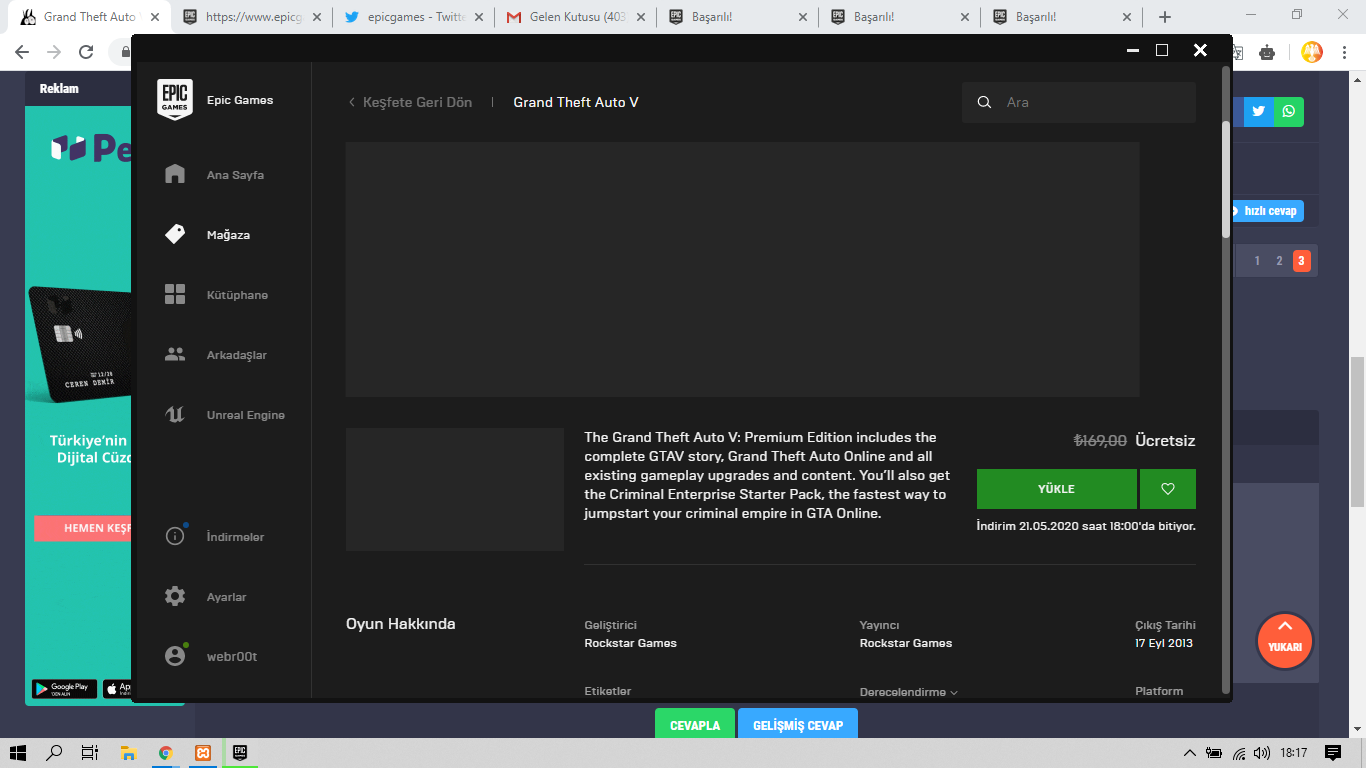Share via WhatsApp button on forum page
The width and height of the screenshot is (1366, 768).
click(x=1289, y=111)
